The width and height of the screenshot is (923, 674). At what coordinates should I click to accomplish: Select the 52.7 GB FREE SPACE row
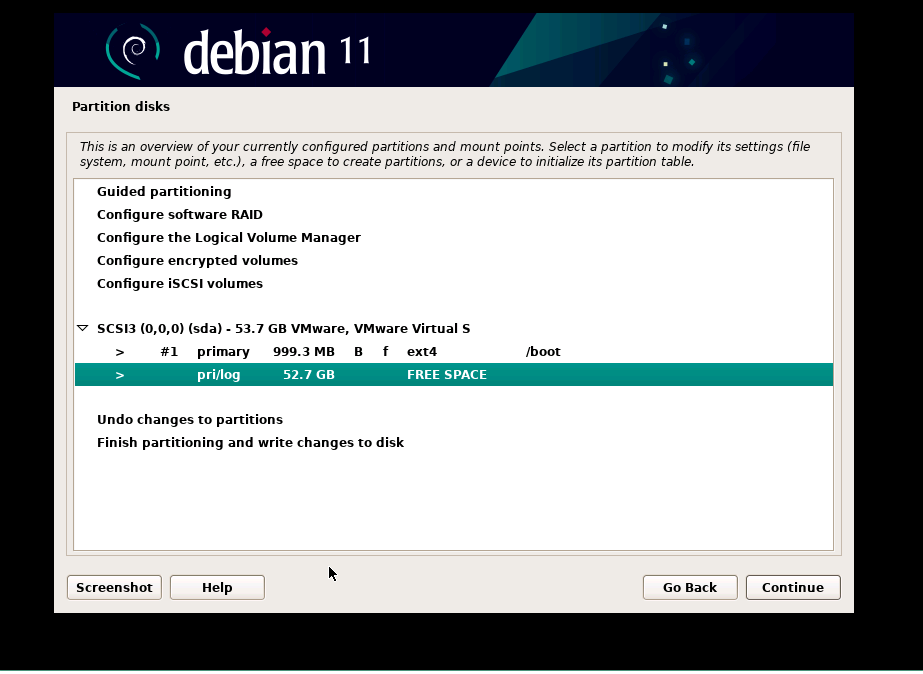click(x=454, y=374)
